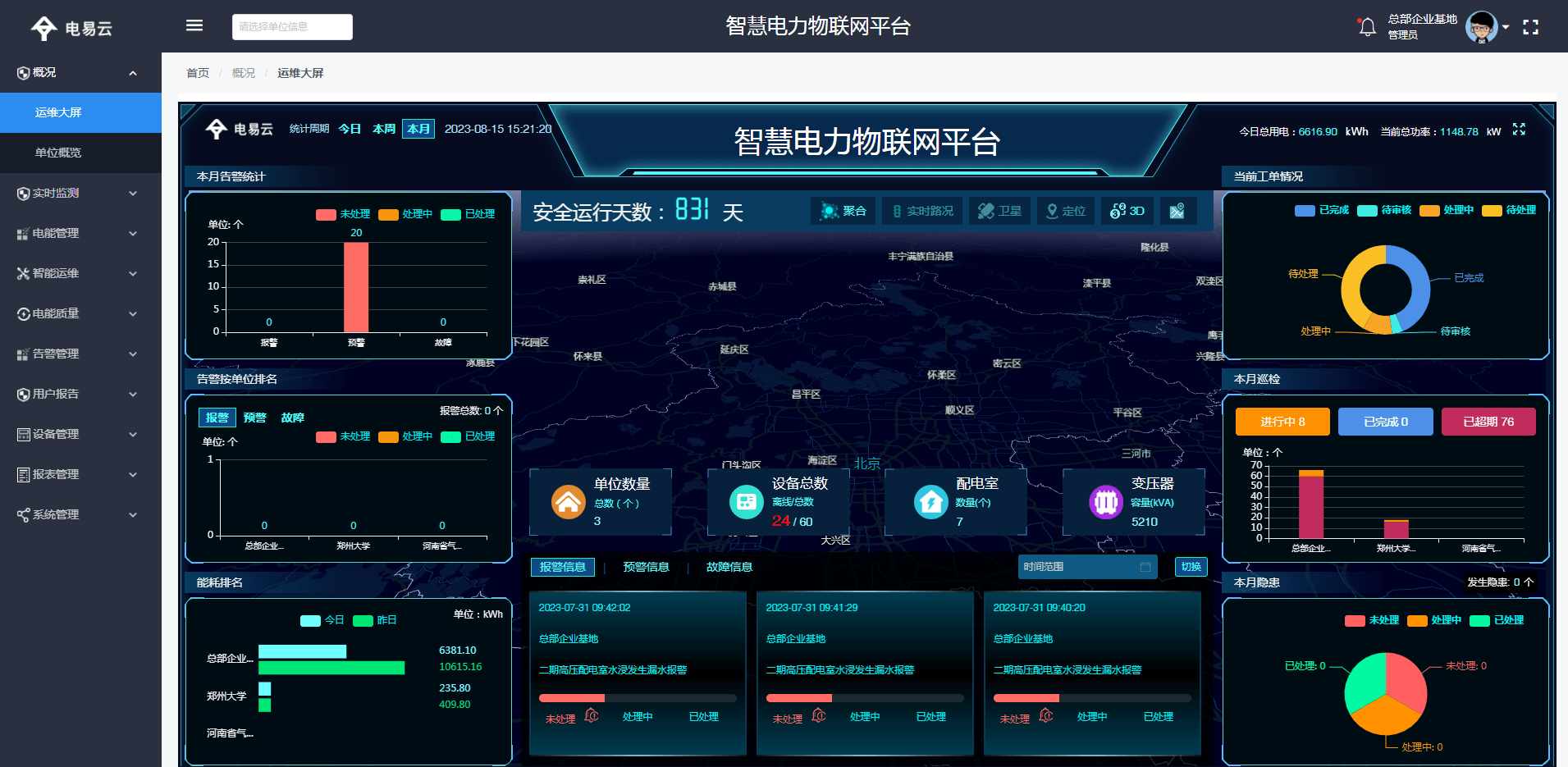Viewport: 1568px width, 767px height.
Task: Expand the 电能管理 menu chevron
Action: pos(133,234)
